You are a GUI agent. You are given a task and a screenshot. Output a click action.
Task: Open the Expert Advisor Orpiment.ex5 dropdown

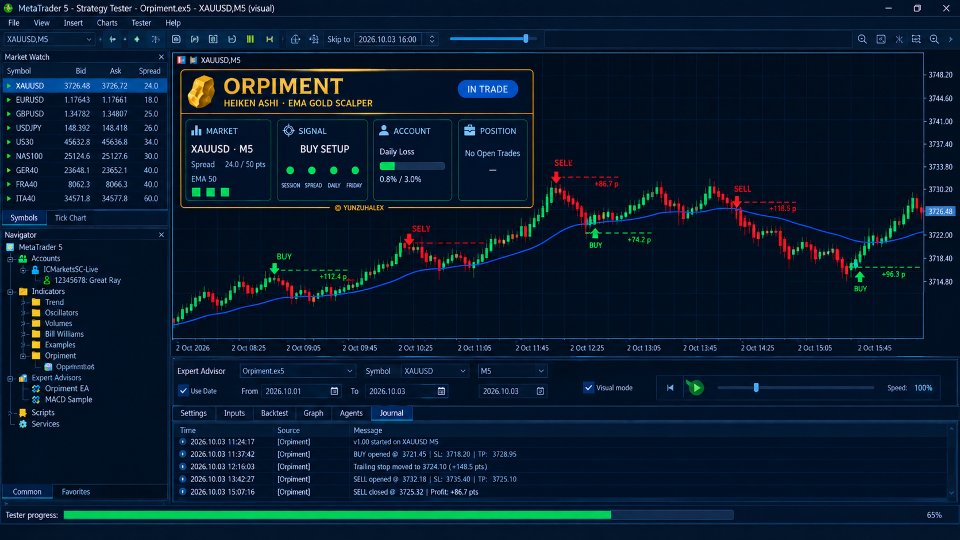[x=297, y=371]
